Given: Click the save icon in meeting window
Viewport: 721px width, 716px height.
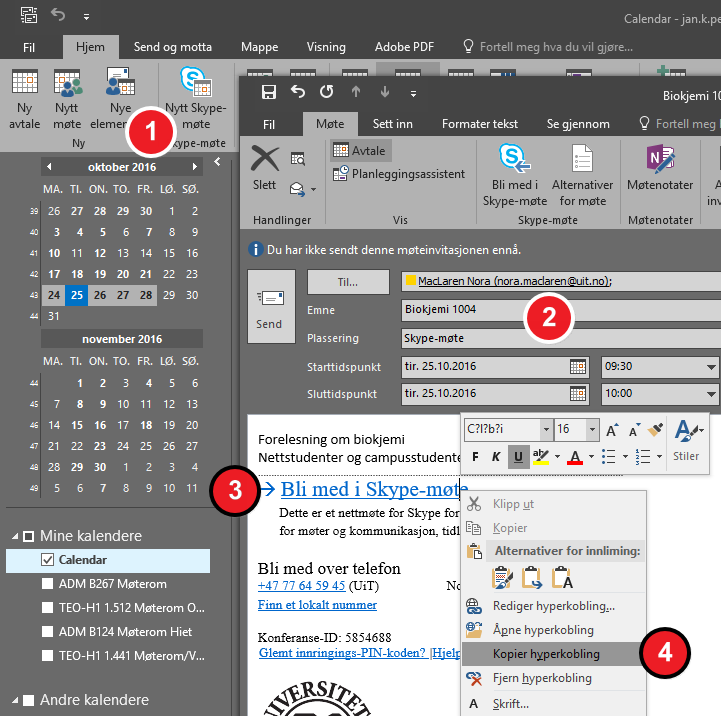Looking at the screenshot, I should pos(268,93).
